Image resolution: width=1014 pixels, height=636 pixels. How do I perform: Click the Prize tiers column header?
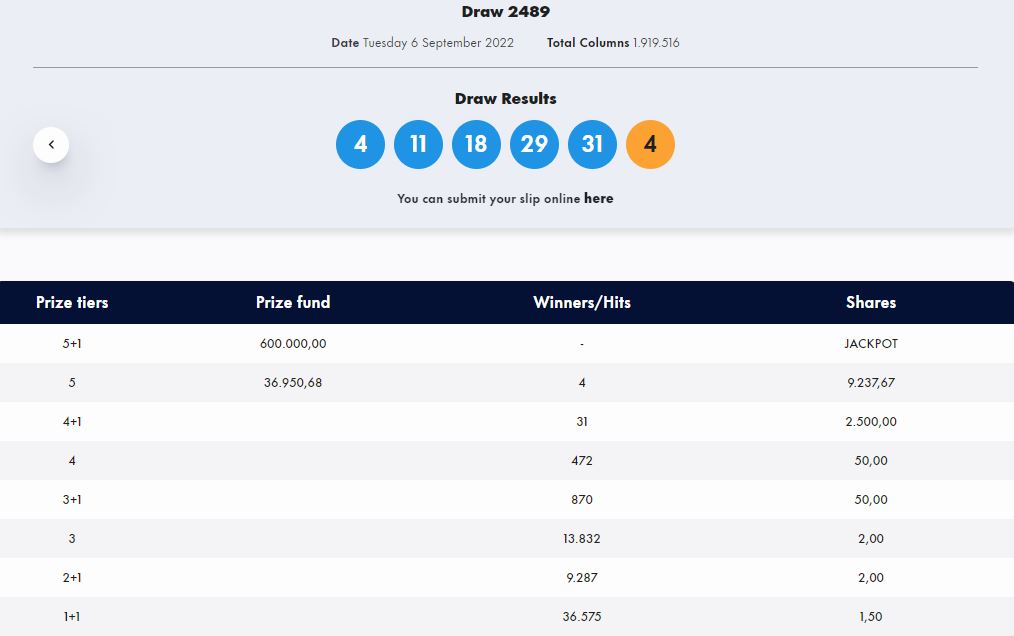pyautogui.click(x=72, y=302)
